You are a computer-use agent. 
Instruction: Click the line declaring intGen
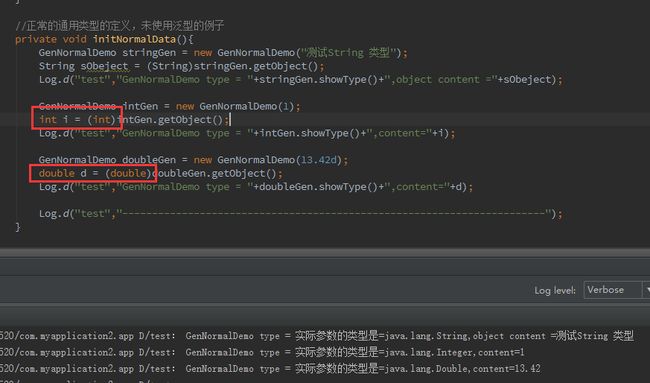click(x=169, y=107)
